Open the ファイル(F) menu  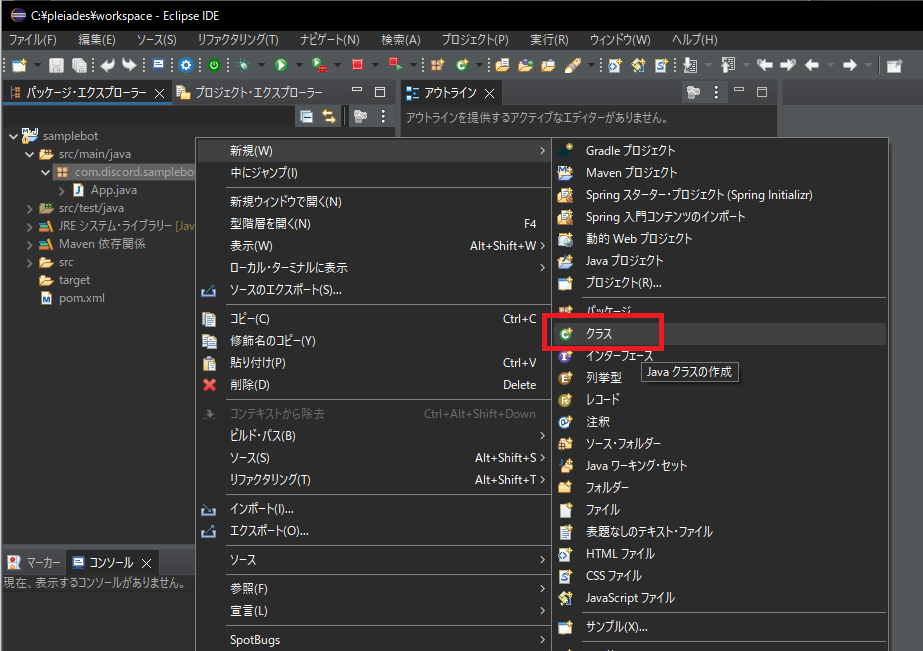pyautogui.click(x=33, y=40)
